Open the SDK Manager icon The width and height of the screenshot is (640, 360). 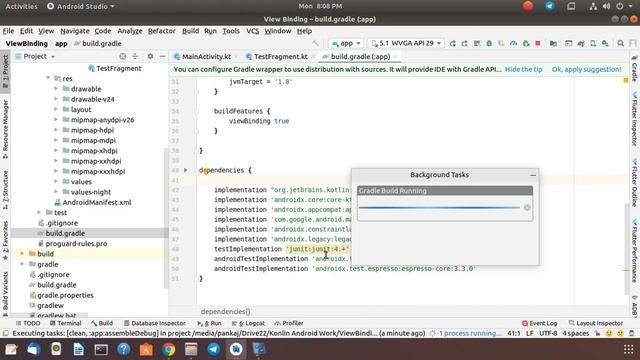(x=605, y=43)
